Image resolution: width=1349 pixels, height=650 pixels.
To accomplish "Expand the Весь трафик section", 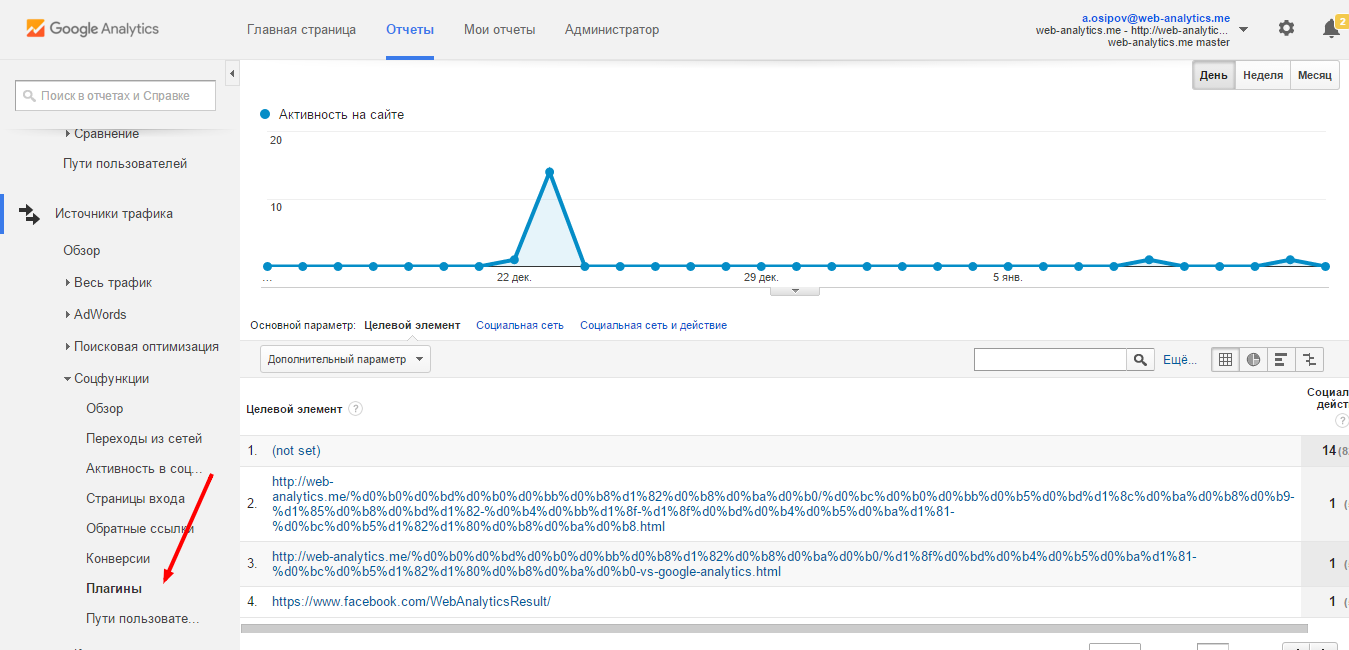I will (68, 283).
